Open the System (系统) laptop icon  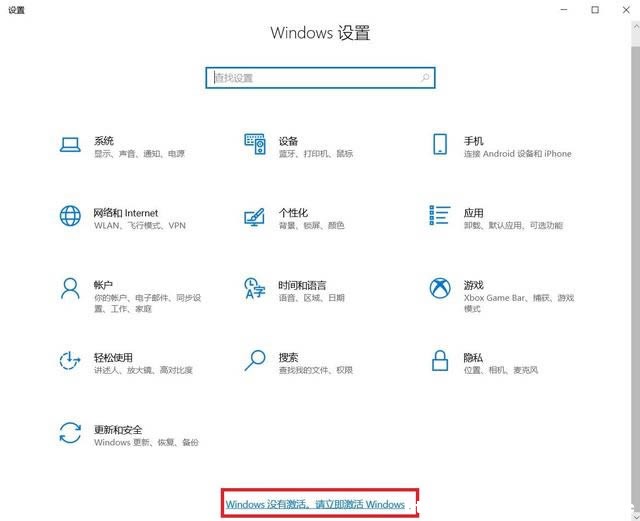70,145
